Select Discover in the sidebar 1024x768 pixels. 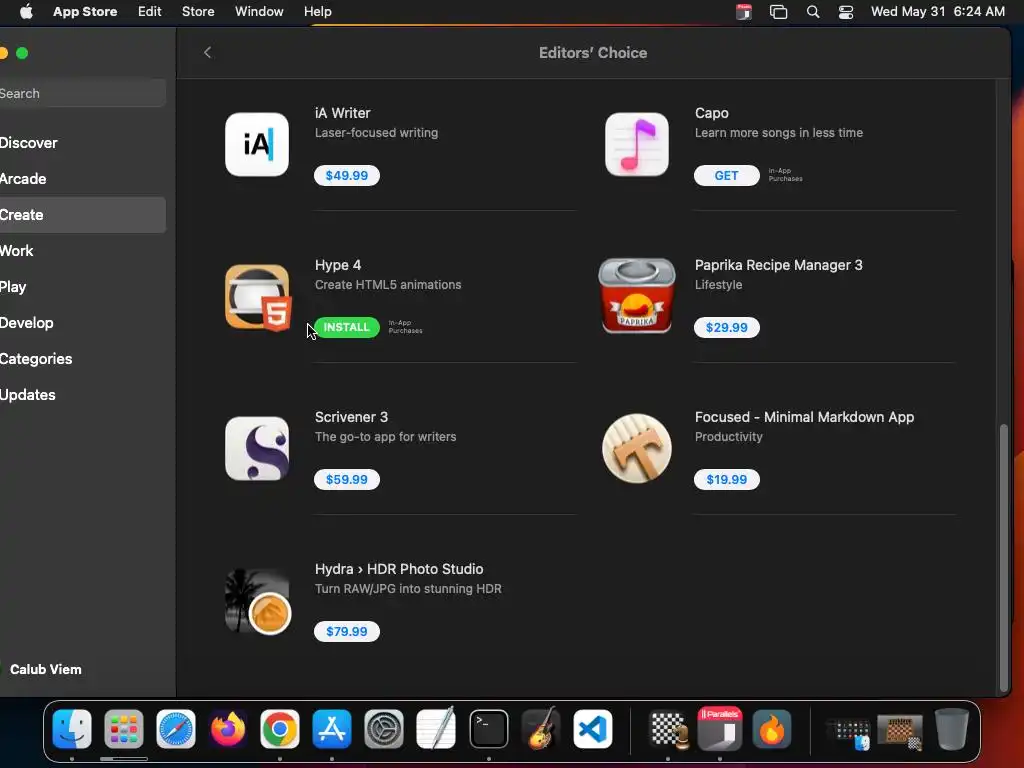82,143
